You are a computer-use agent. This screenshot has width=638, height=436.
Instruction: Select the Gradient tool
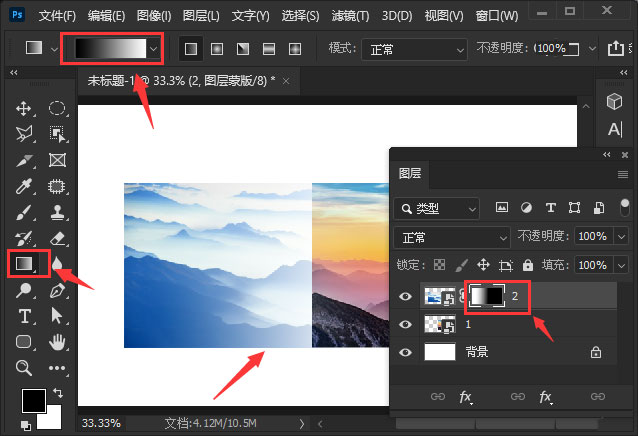(24, 264)
